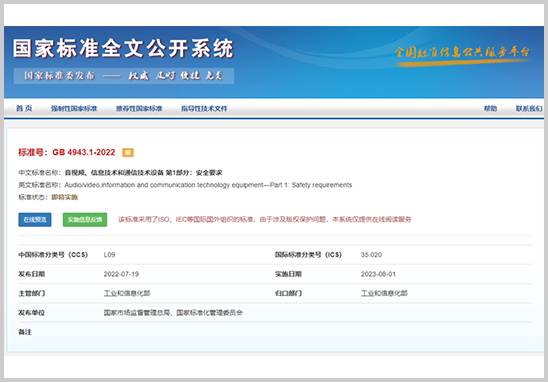Open the 首页 home menu item
This screenshot has height=382, width=548.
click(x=24, y=108)
